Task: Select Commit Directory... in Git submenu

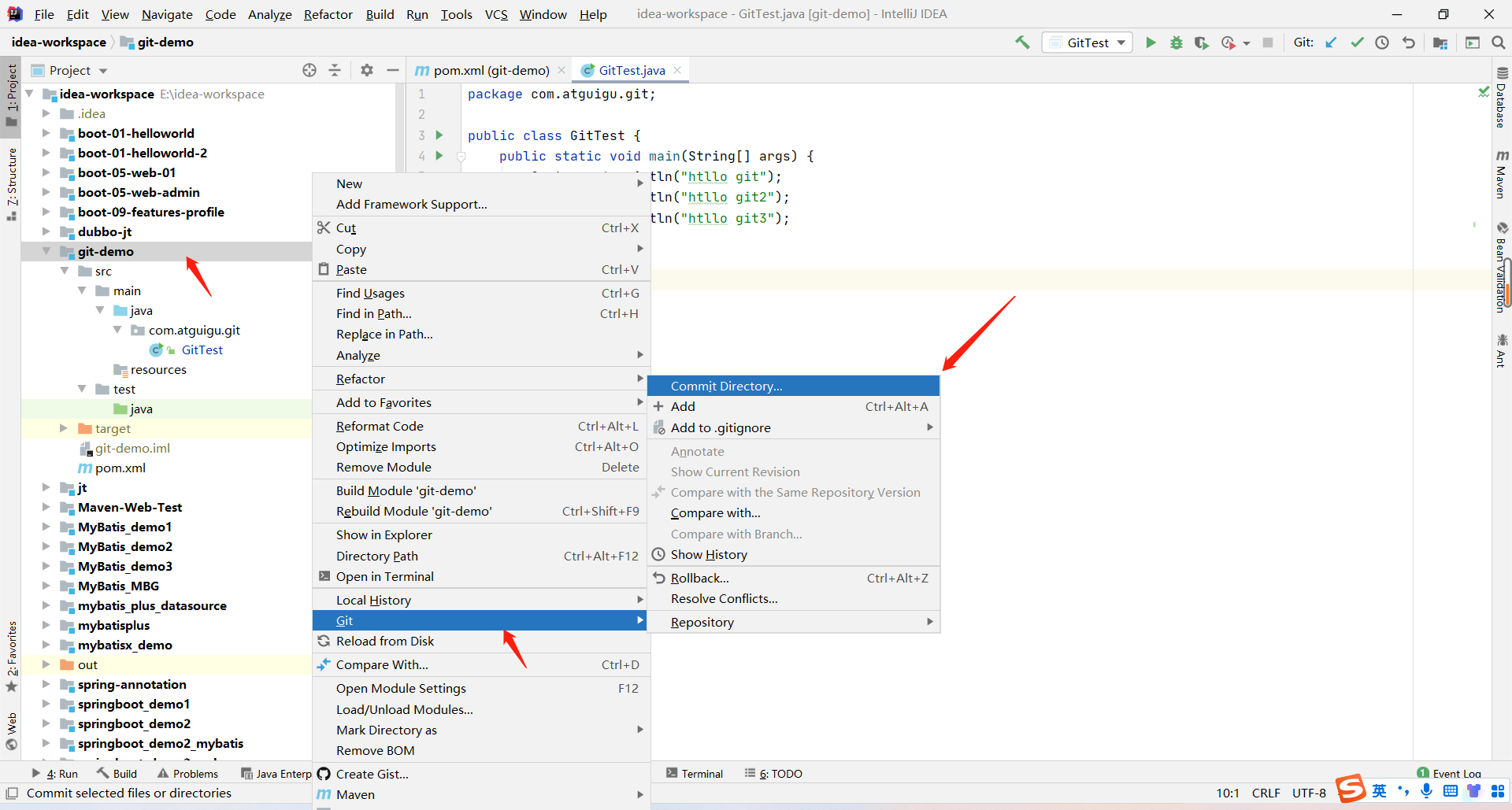Action: pos(794,386)
